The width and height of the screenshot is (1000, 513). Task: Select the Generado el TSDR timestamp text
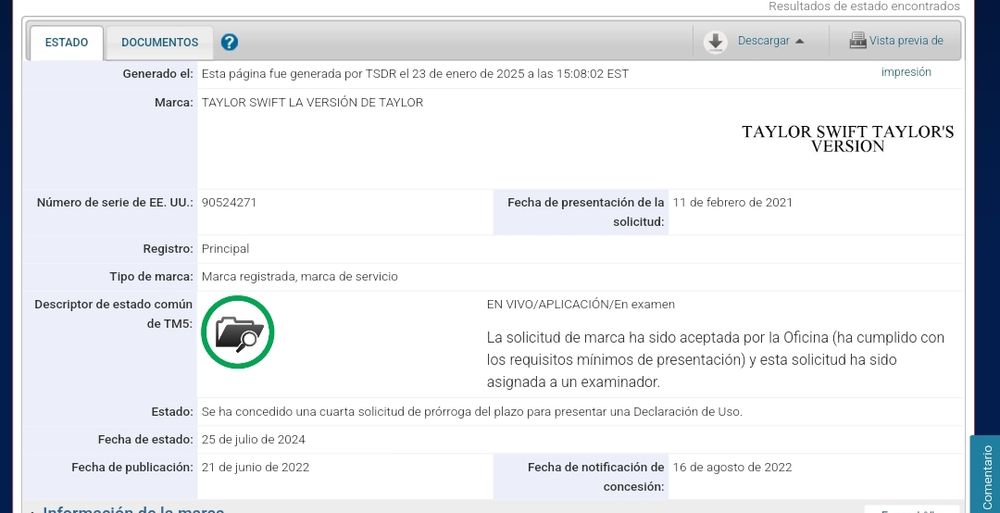[x=415, y=73]
